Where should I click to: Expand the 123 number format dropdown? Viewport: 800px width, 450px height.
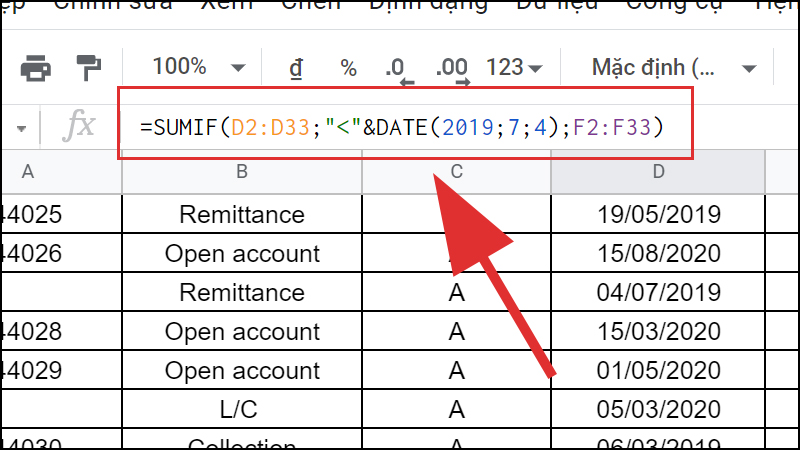pyautogui.click(x=514, y=68)
